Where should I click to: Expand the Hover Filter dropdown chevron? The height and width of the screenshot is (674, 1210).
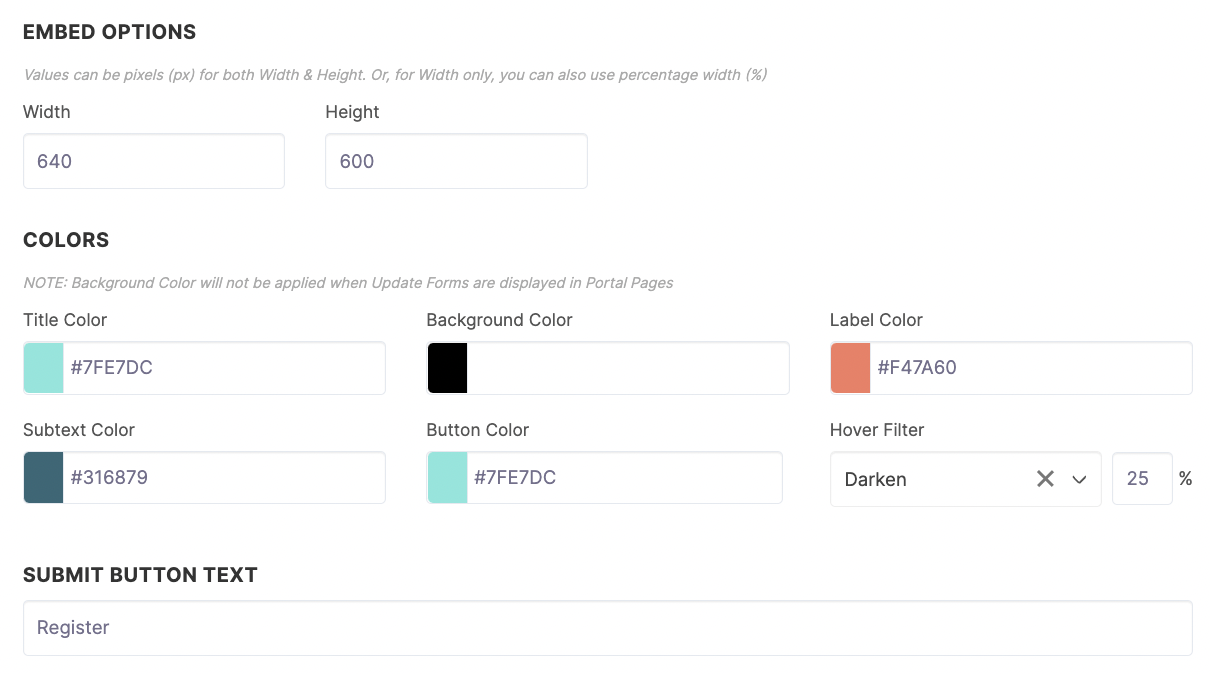1079,479
